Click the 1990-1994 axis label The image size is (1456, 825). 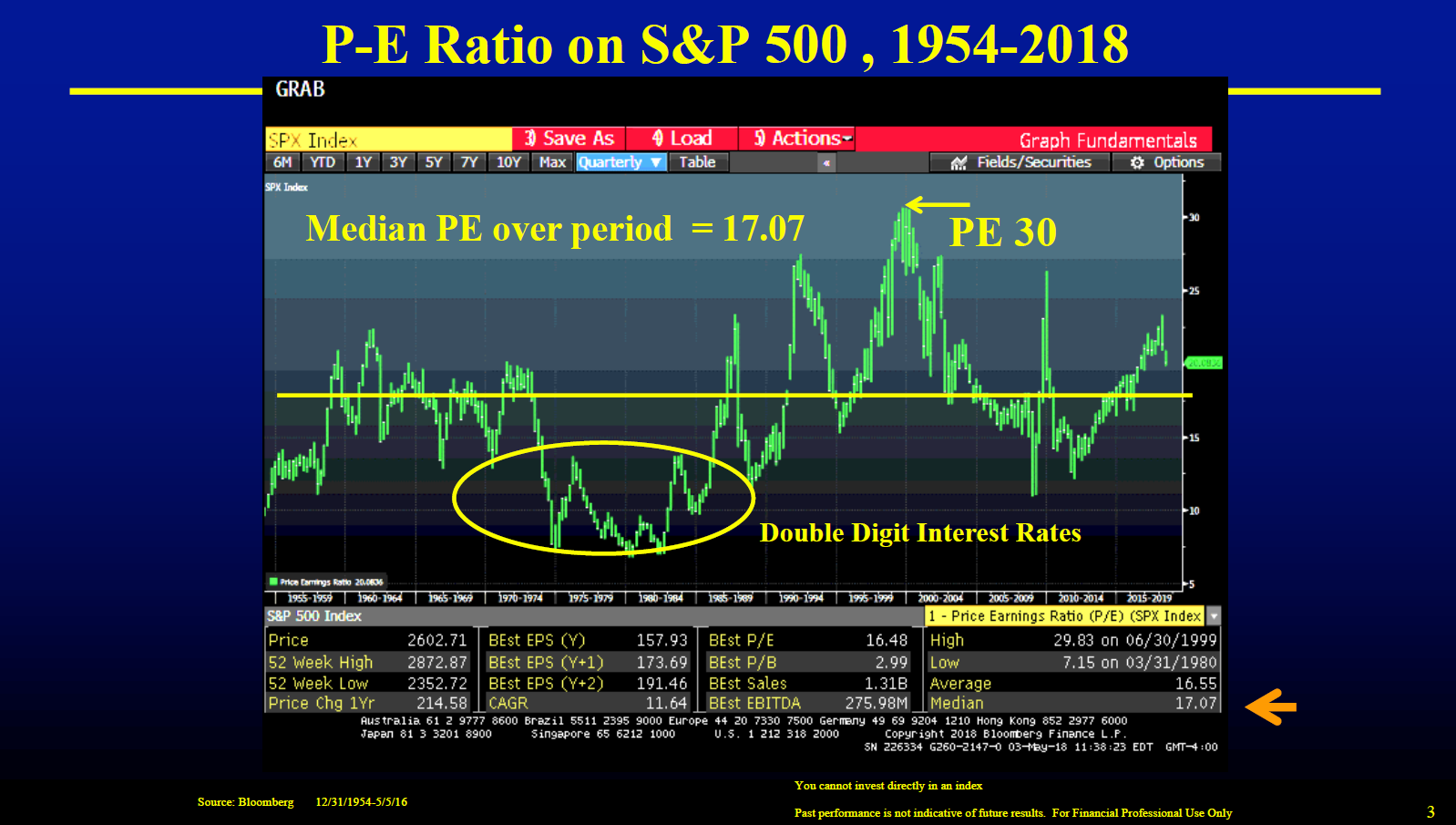pyautogui.click(x=801, y=598)
